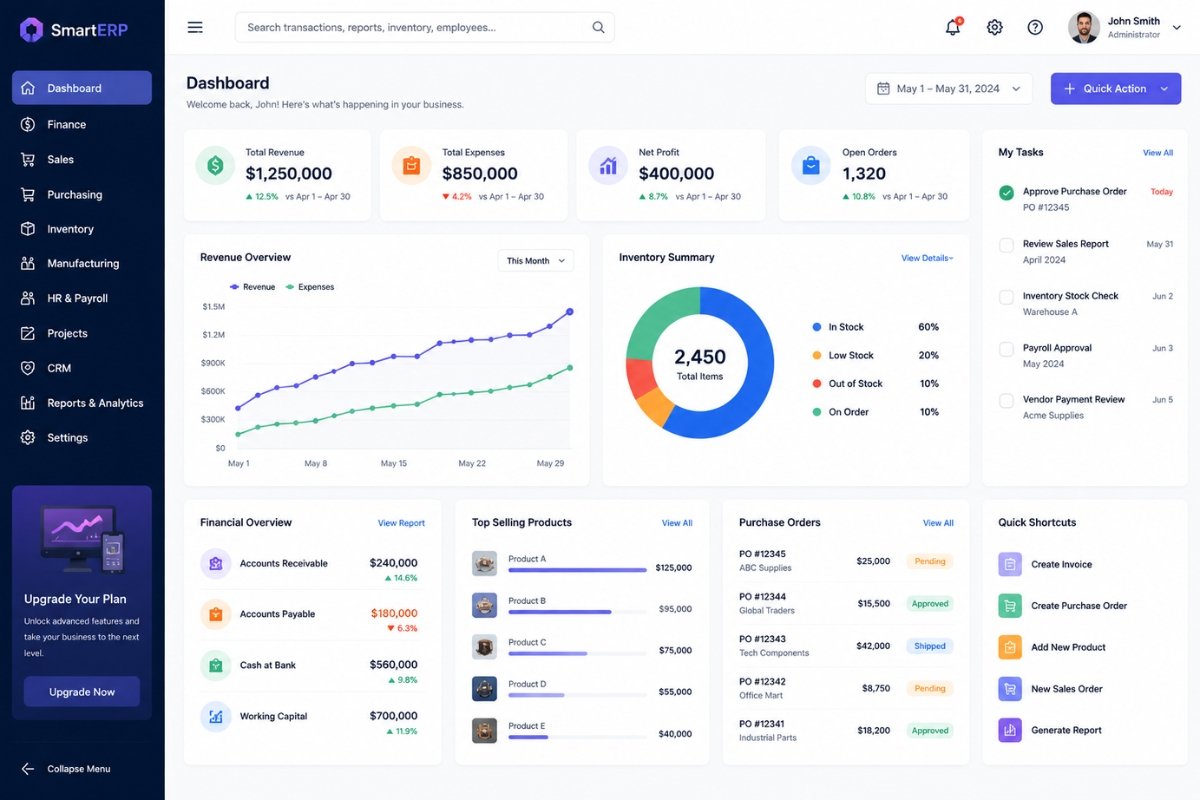The height and width of the screenshot is (800, 1200).
Task: Toggle the hamburger menu icon
Action: (x=195, y=27)
